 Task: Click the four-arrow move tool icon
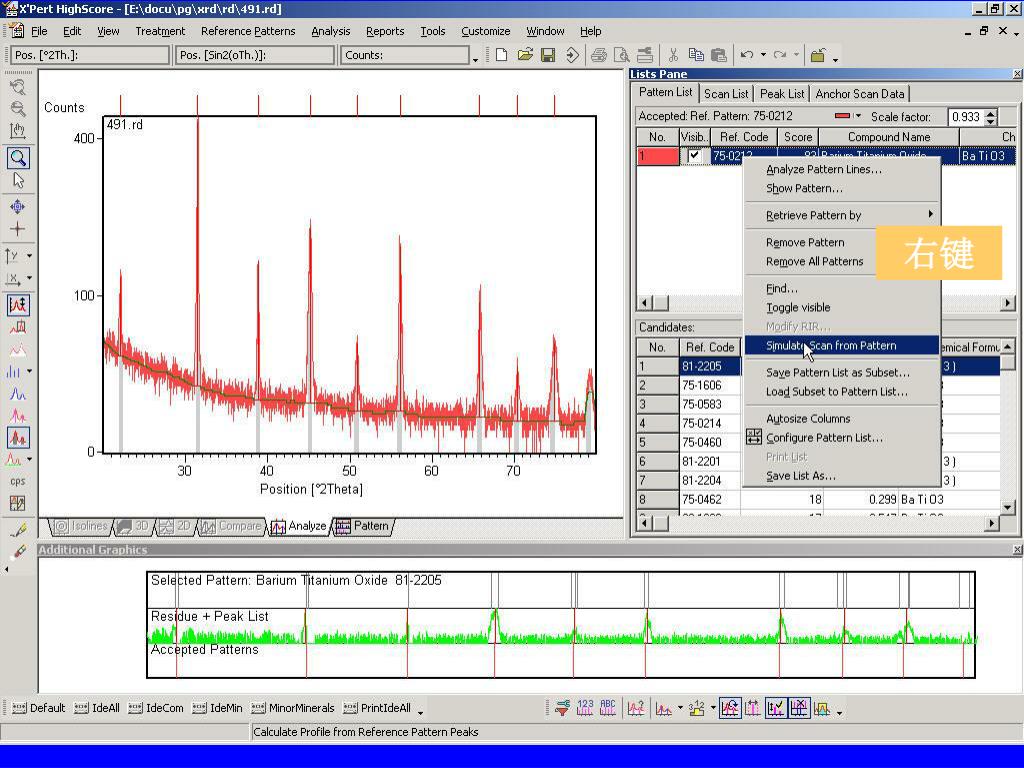[18, 207]
